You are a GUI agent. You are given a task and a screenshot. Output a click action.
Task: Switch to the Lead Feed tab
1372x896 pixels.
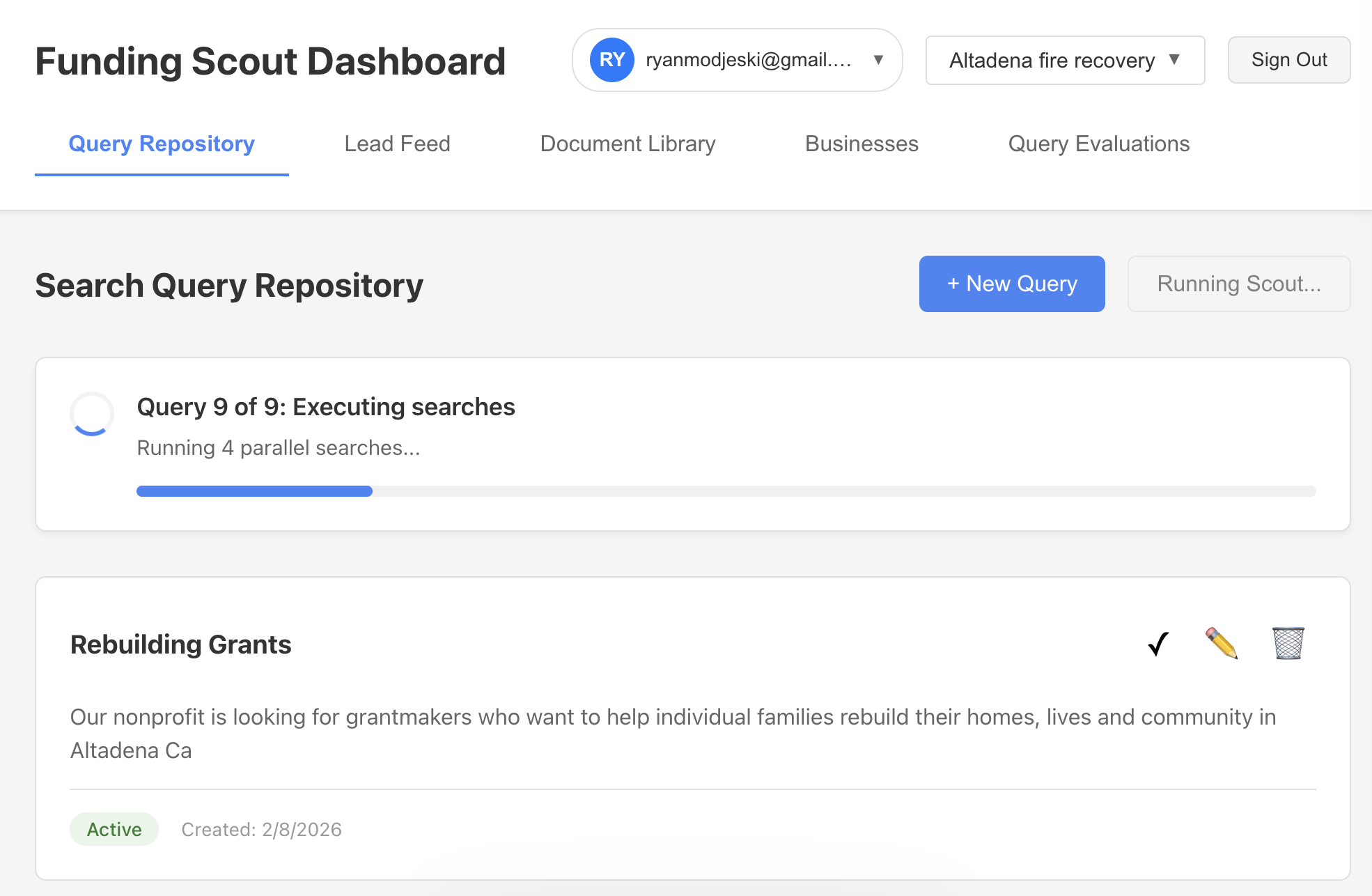(396, 144)
